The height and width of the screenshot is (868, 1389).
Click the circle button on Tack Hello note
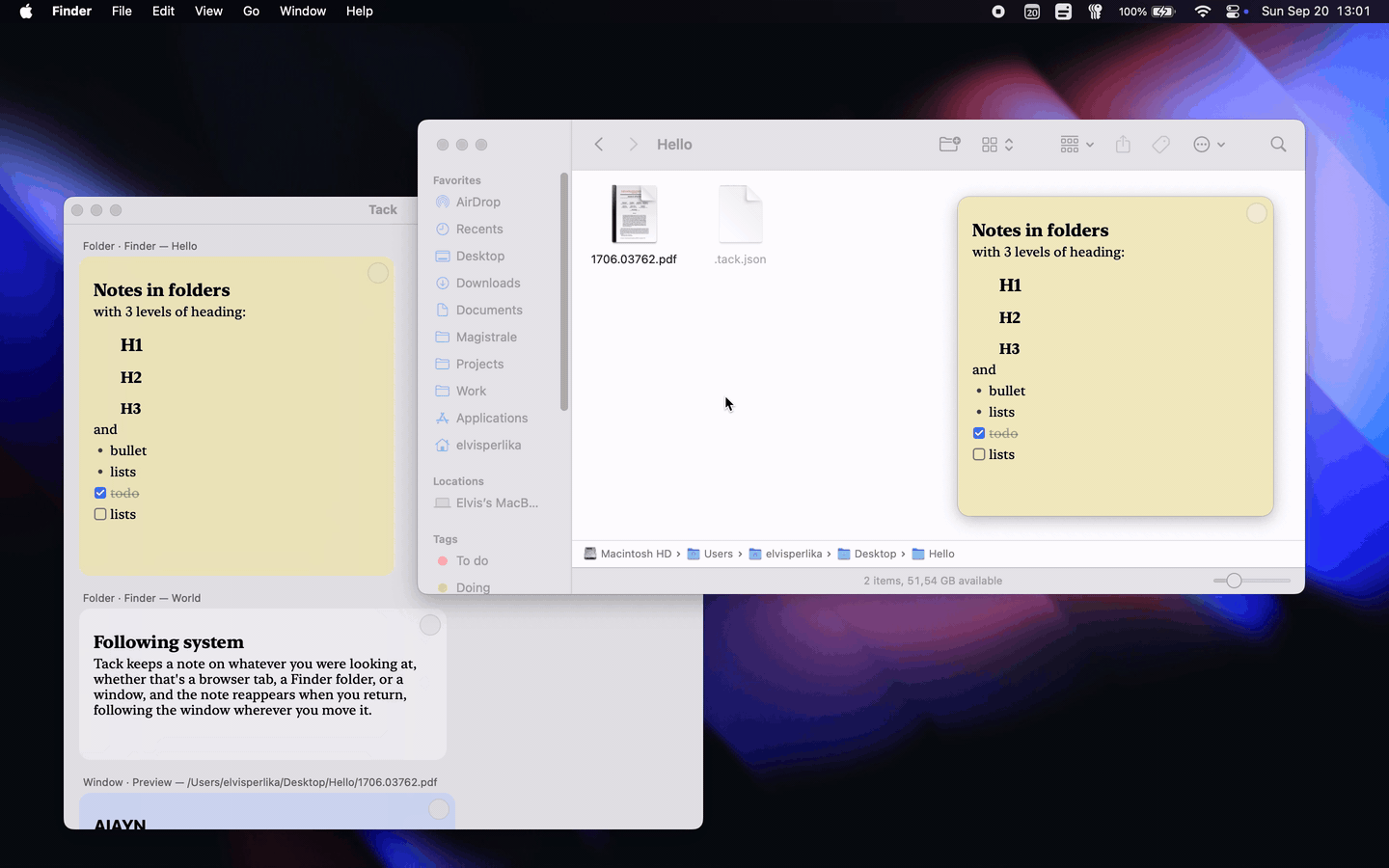(x=378, y=273)
